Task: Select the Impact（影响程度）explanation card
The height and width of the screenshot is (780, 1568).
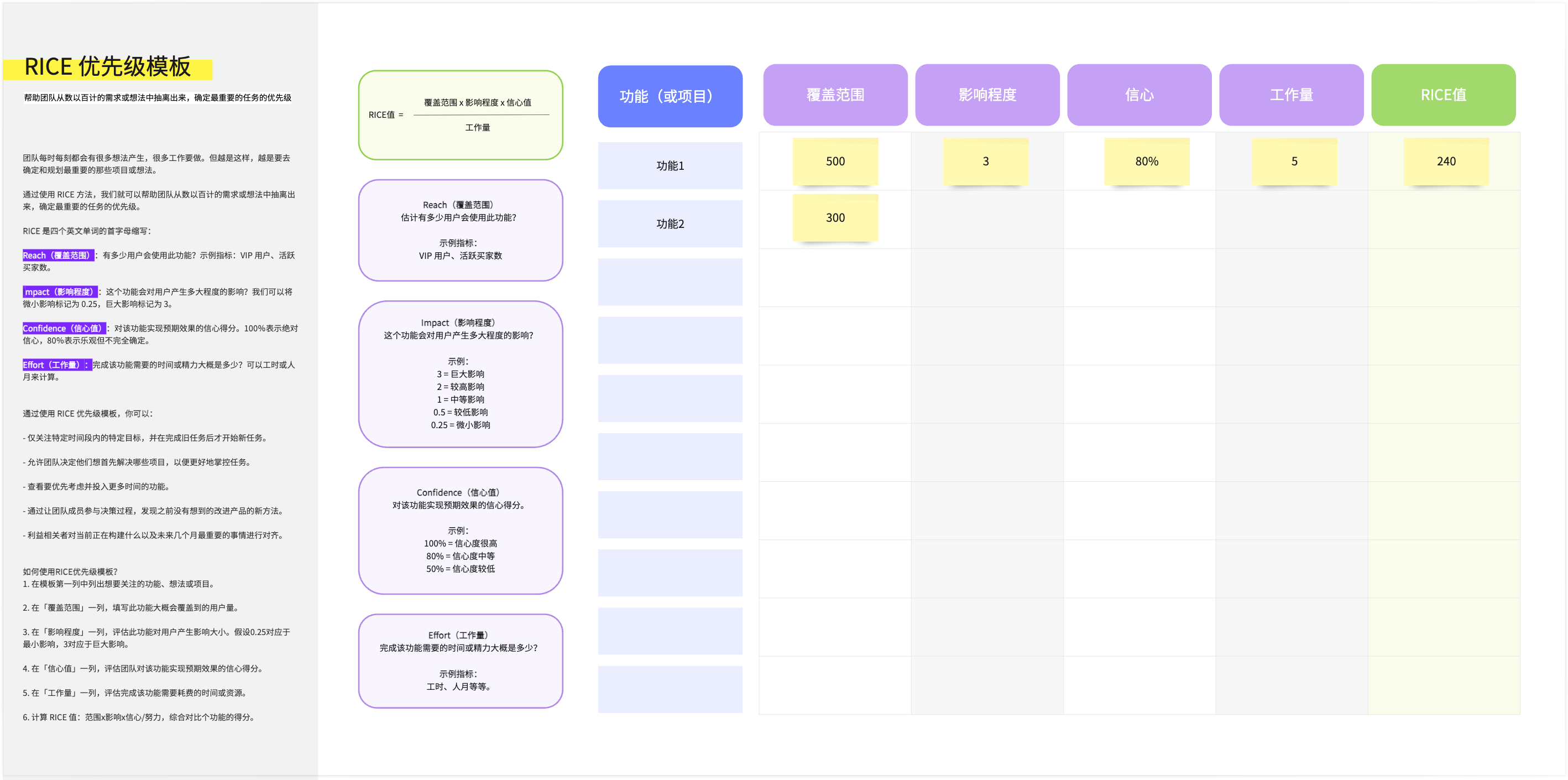Action: click(x=460, y=374)
